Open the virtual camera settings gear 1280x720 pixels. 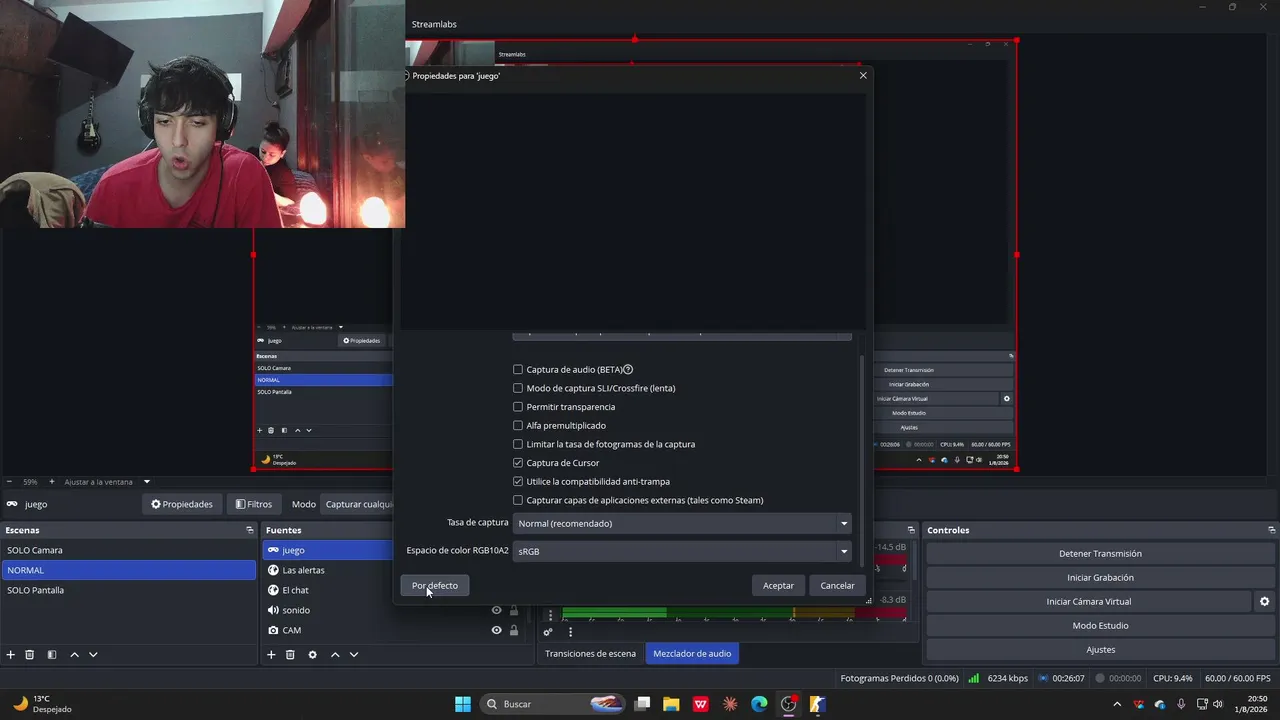click(x=1264, y=602)
